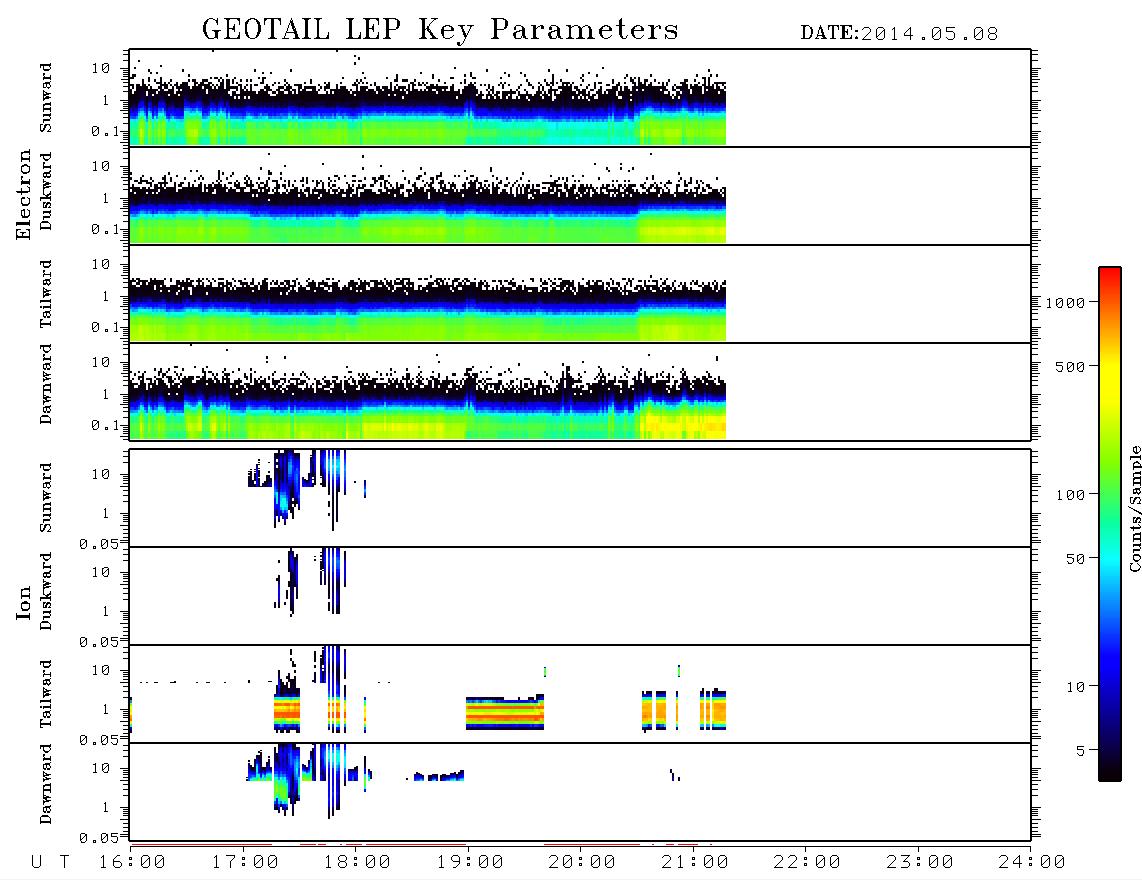Click the Ion "Tailward" panel label

(46, 694)
